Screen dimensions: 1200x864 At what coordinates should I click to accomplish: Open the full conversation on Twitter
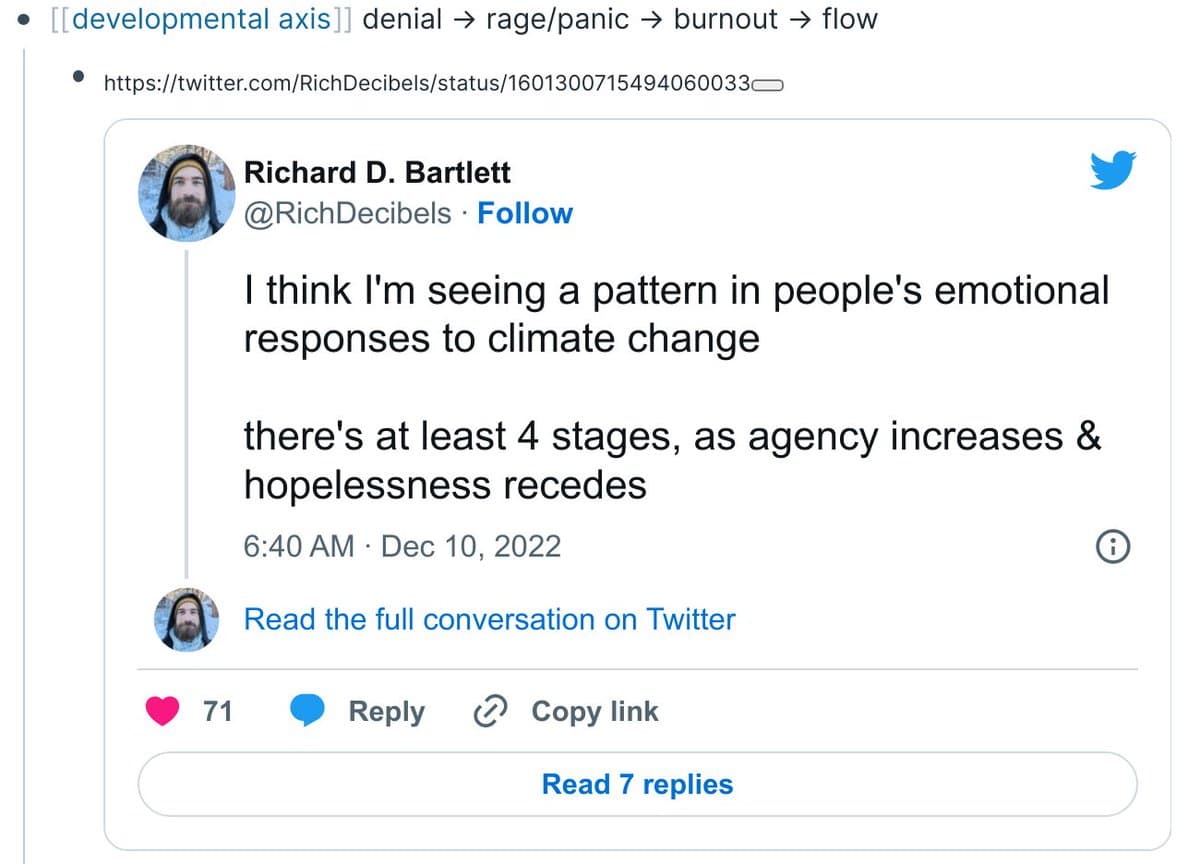tap(489, 619)
